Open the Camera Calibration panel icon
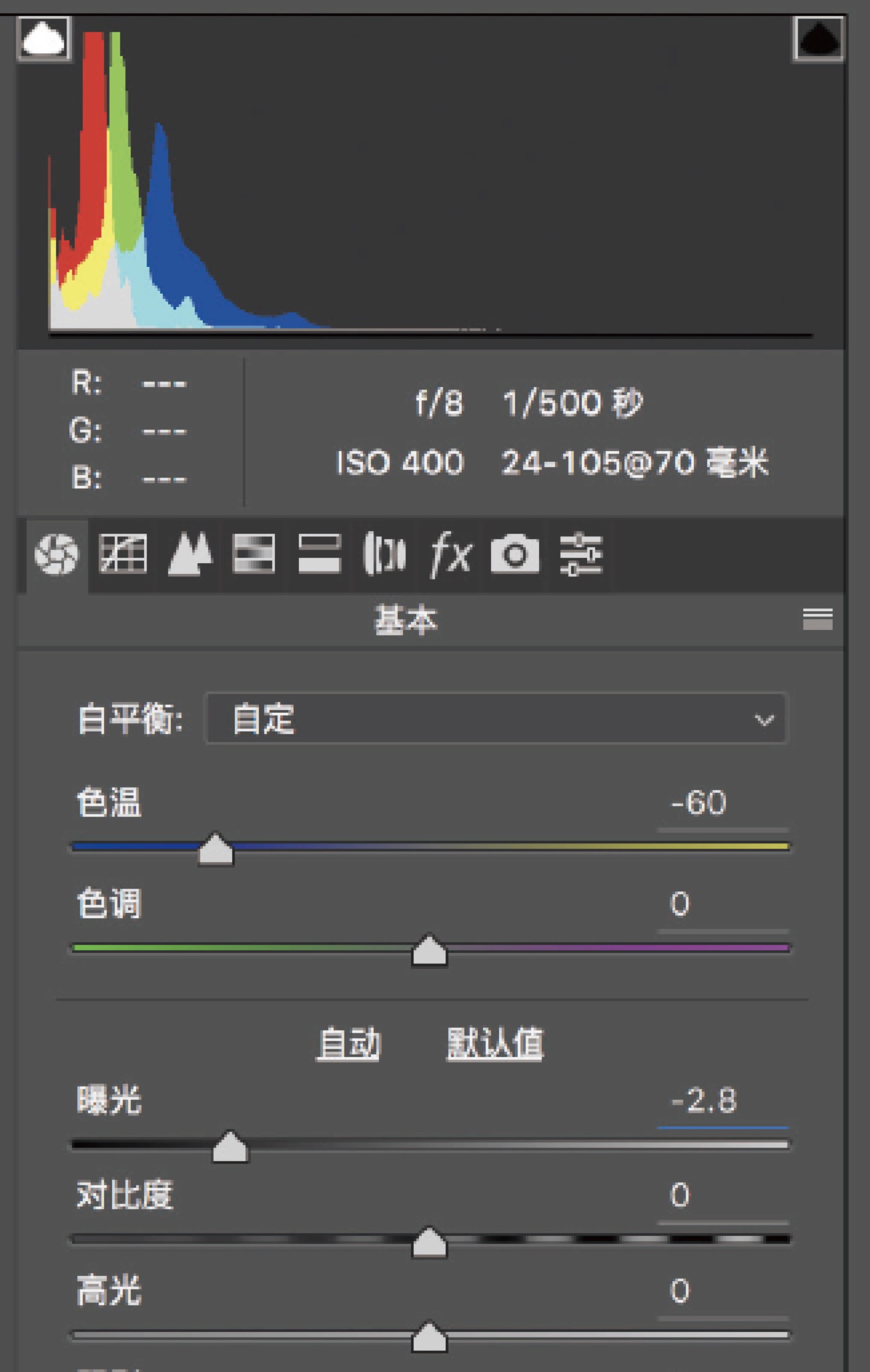The width and height of the screenshot is (870, 1372). 514,554
